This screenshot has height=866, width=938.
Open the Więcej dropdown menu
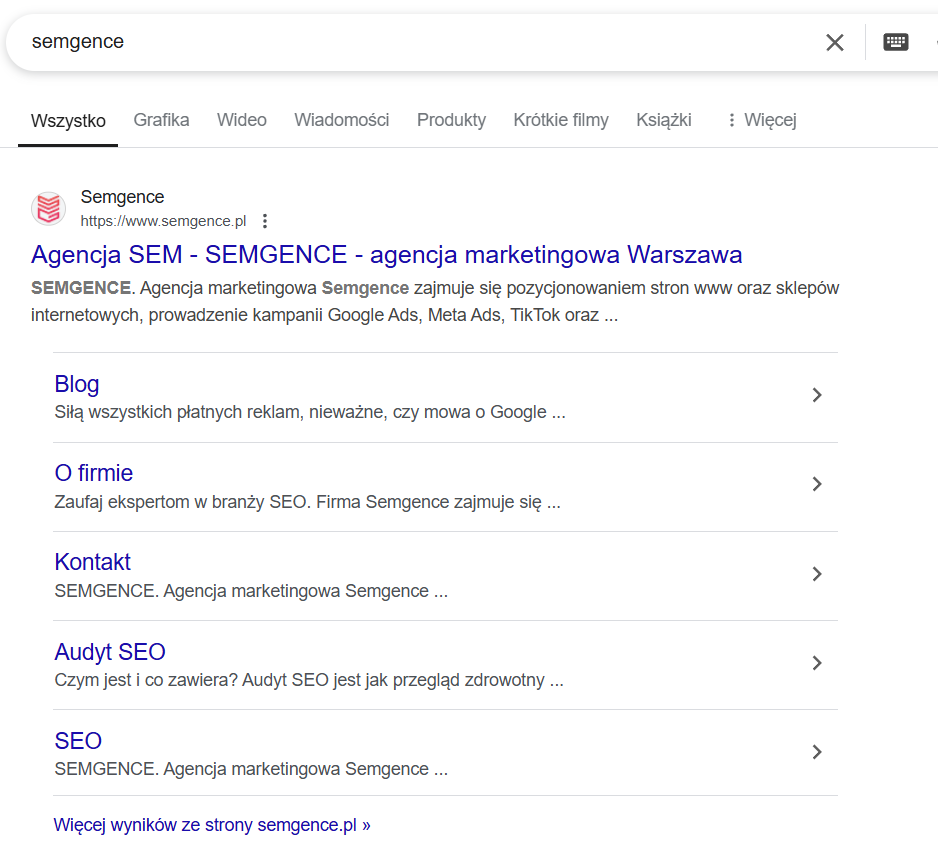[x=761, y=120]
